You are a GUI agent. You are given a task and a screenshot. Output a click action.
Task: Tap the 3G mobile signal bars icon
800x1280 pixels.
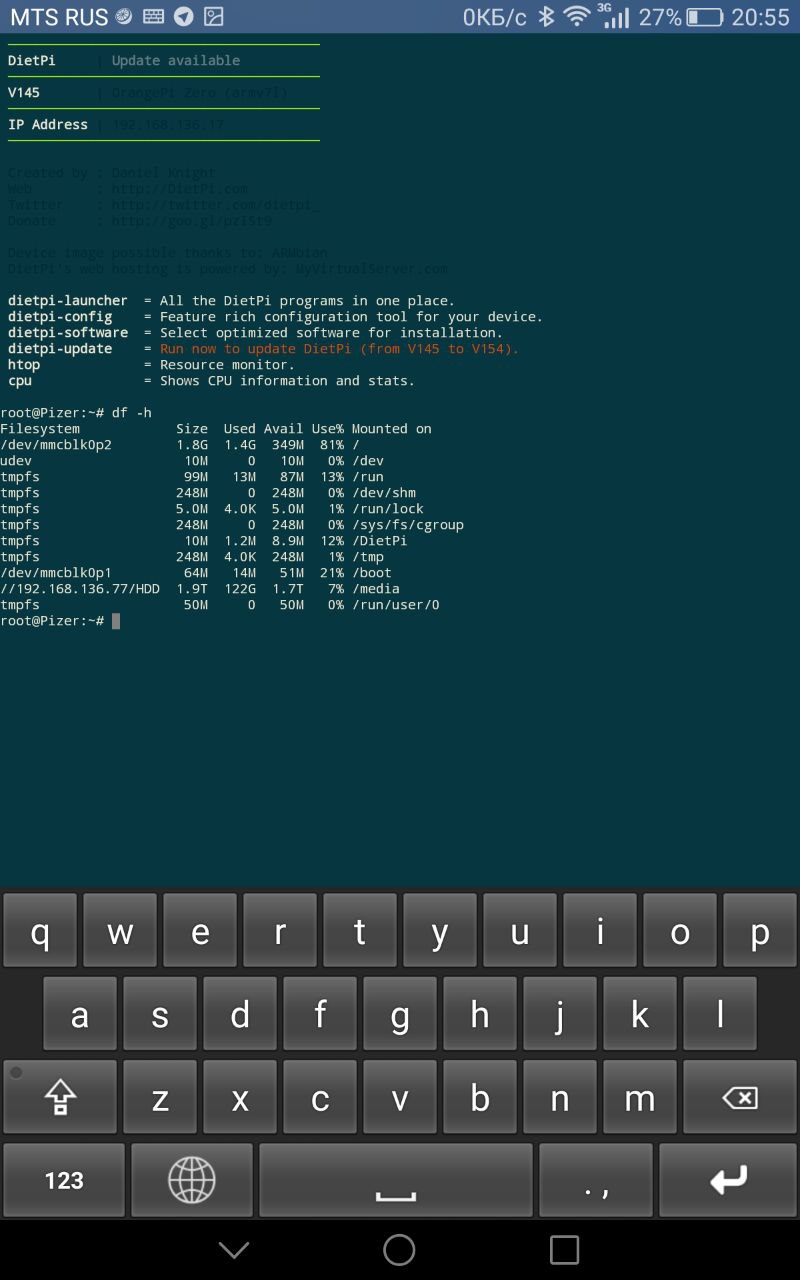point(613,16)
